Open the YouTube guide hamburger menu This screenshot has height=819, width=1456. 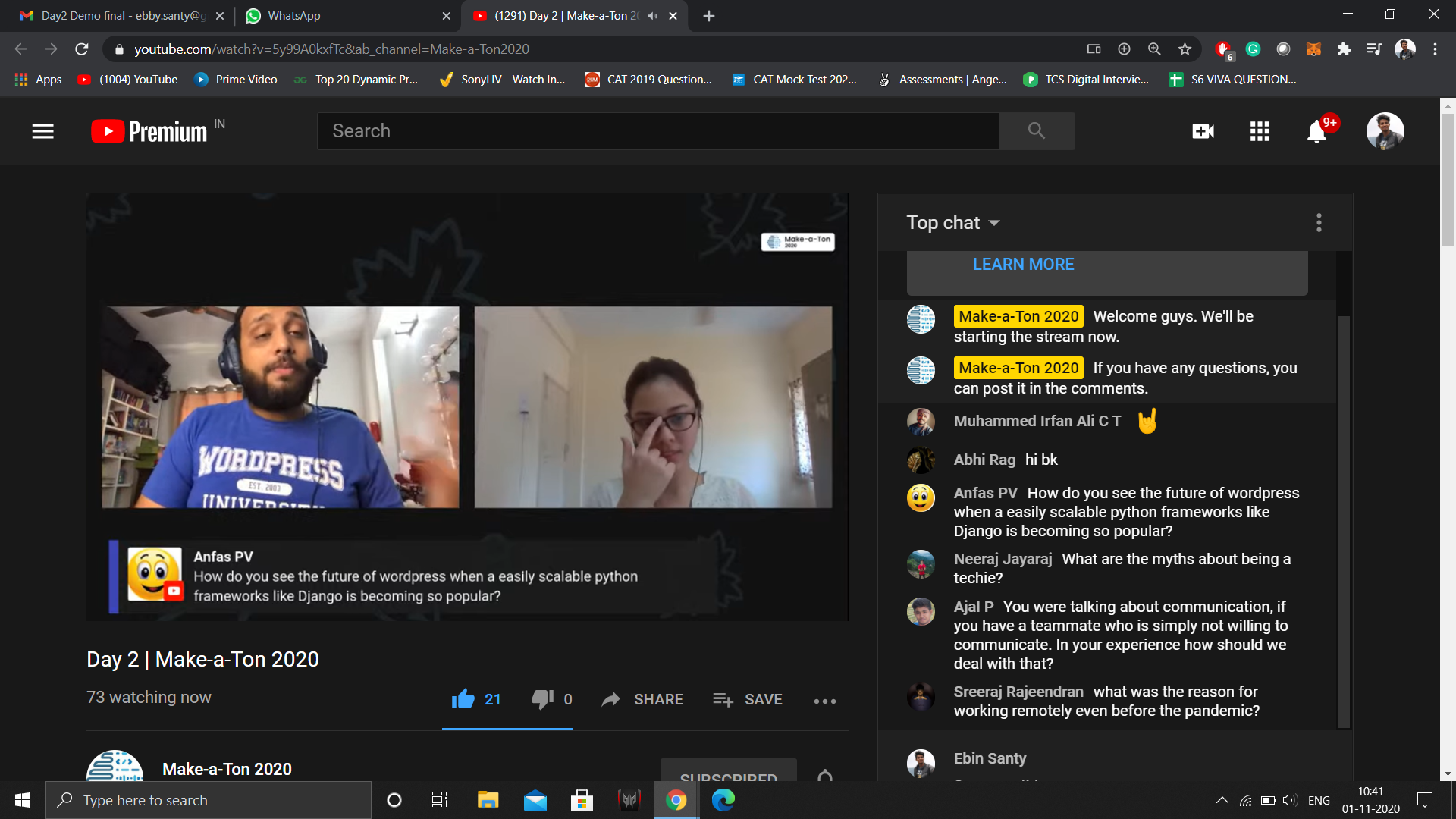coord(42,131)
